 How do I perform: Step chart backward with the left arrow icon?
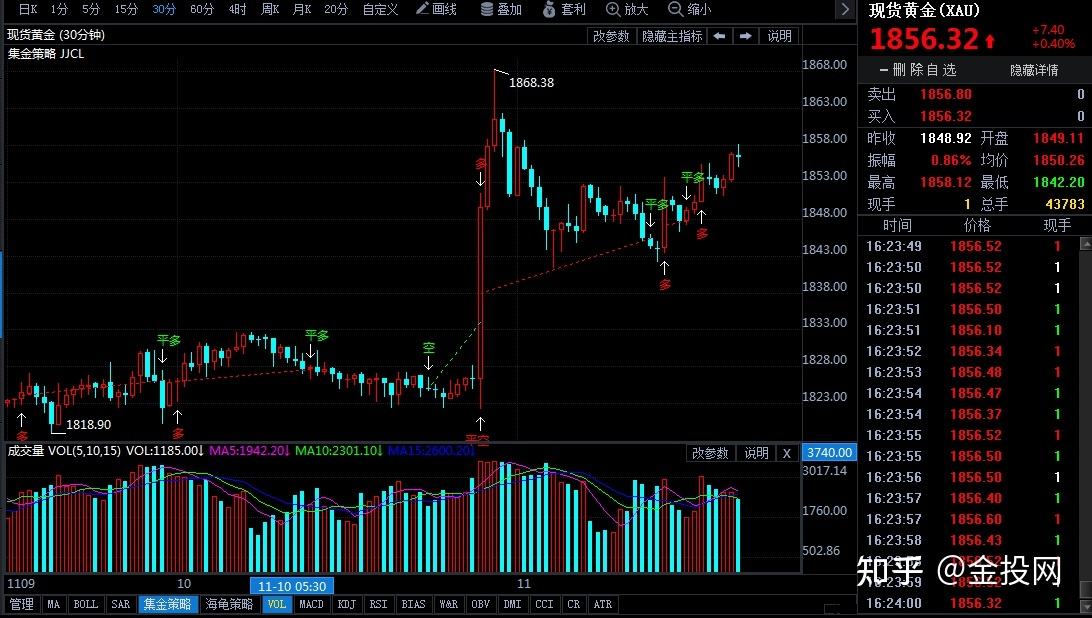(x=720, y=35)
